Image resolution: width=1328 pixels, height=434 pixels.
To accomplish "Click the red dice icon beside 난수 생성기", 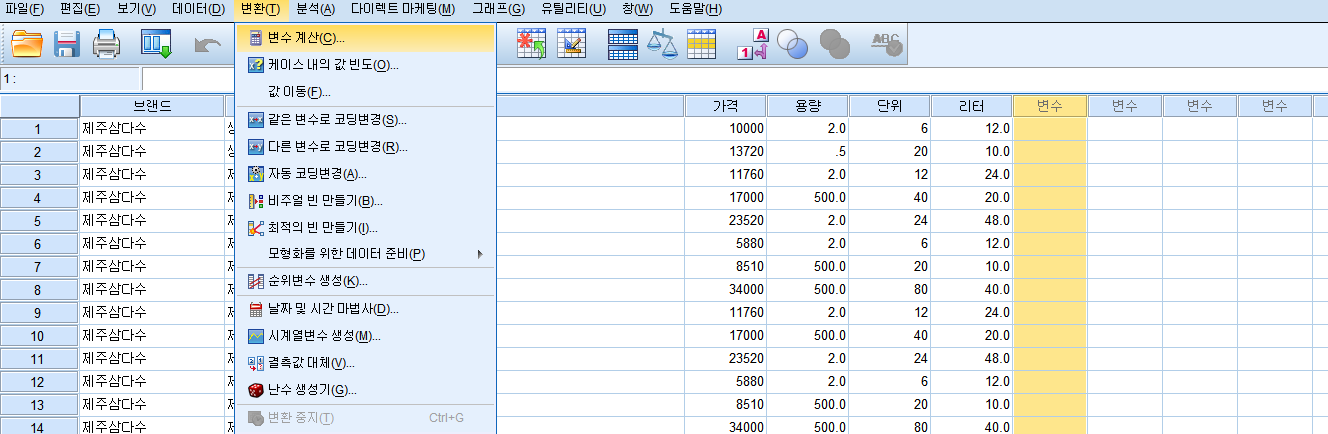I will 255,390.
